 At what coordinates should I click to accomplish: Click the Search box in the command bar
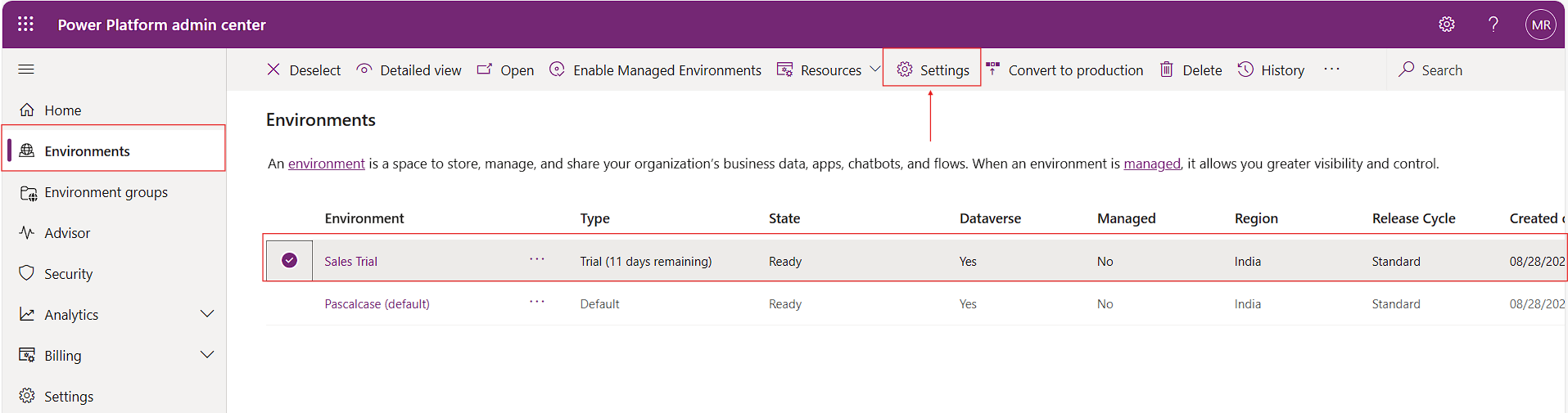1441,70
